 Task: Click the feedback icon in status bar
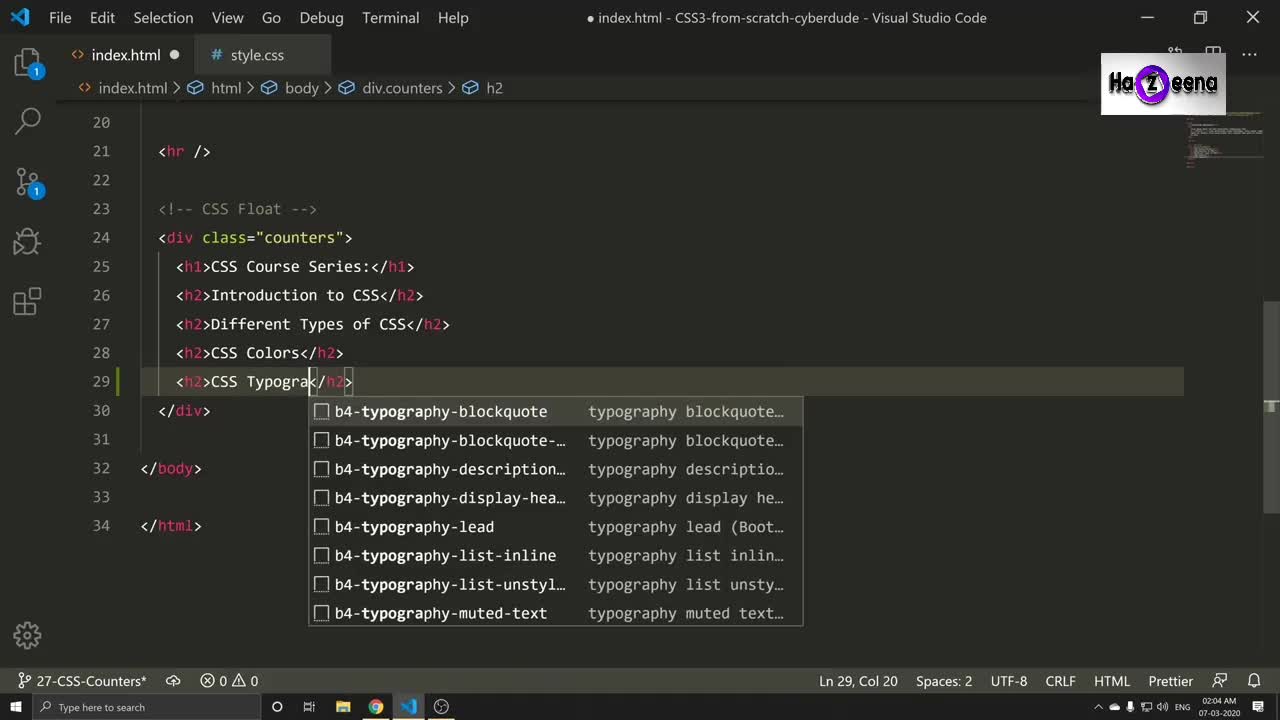click(1219, 681)
